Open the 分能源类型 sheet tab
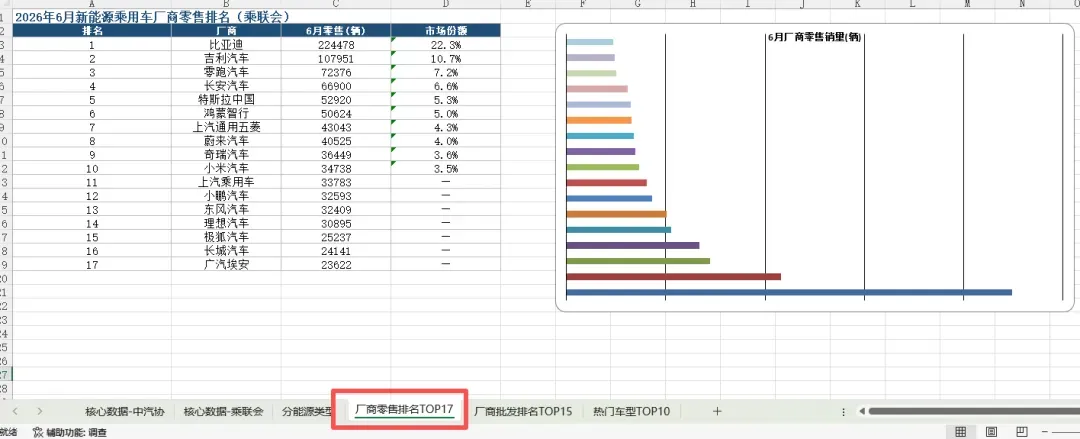 308,411
